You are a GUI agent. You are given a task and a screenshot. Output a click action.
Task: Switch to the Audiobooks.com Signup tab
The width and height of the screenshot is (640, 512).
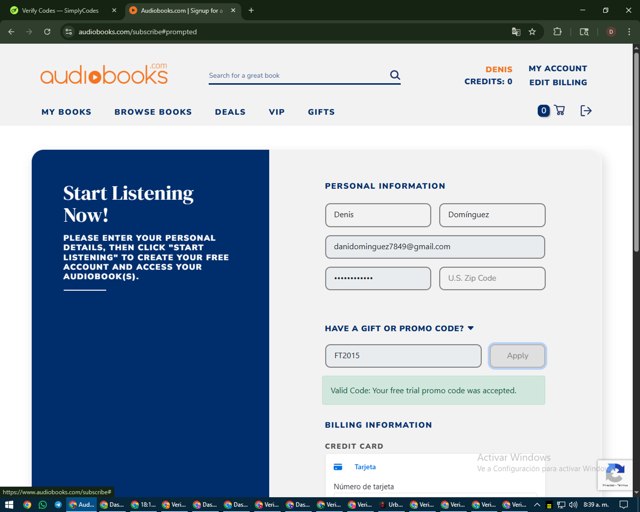click(182, 11)
